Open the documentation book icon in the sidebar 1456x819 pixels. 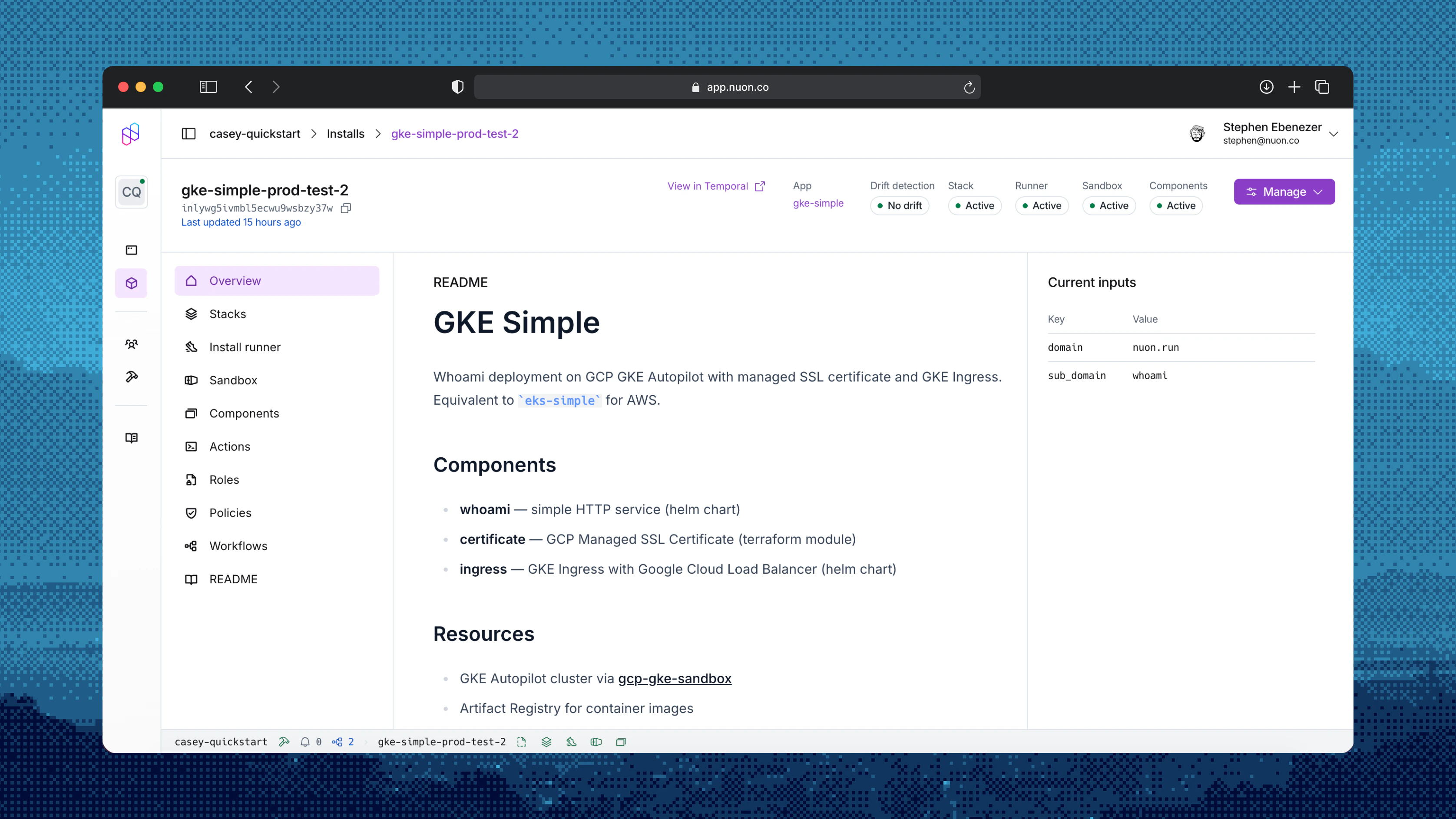pos(131,437)
